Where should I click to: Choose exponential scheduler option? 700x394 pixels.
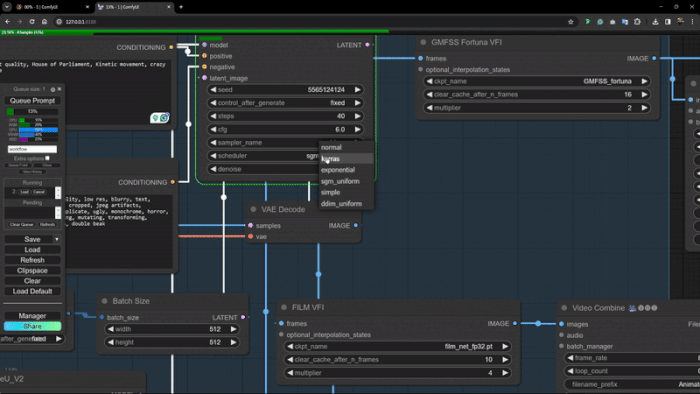[346, 170]
